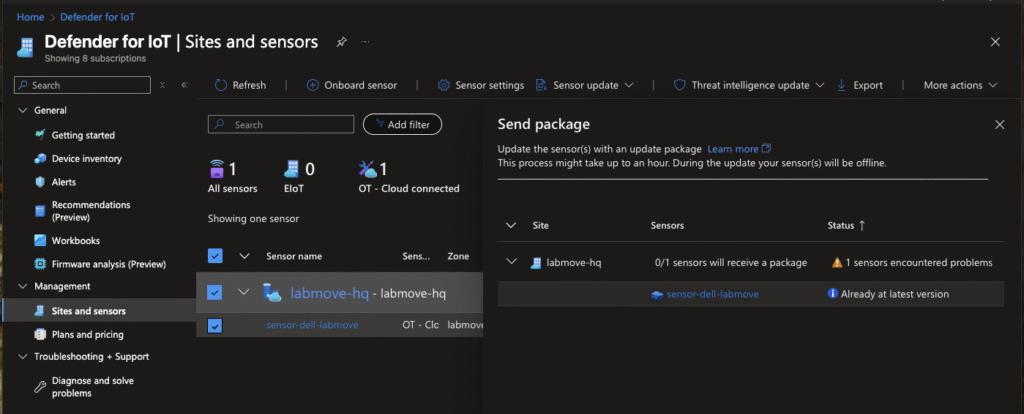Click the labmove-hq site icon in Send package
Image resolution: width=1024 pixels, height=414 pixels.
pyautogui.click(x=536, y=263)
